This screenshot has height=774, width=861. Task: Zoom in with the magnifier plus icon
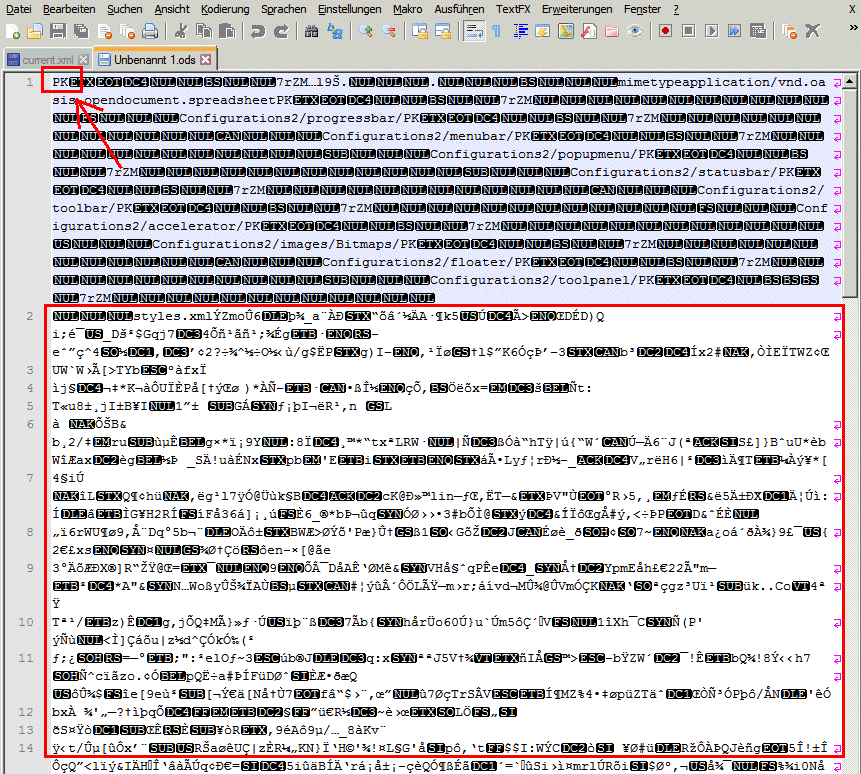coord(366,31)
